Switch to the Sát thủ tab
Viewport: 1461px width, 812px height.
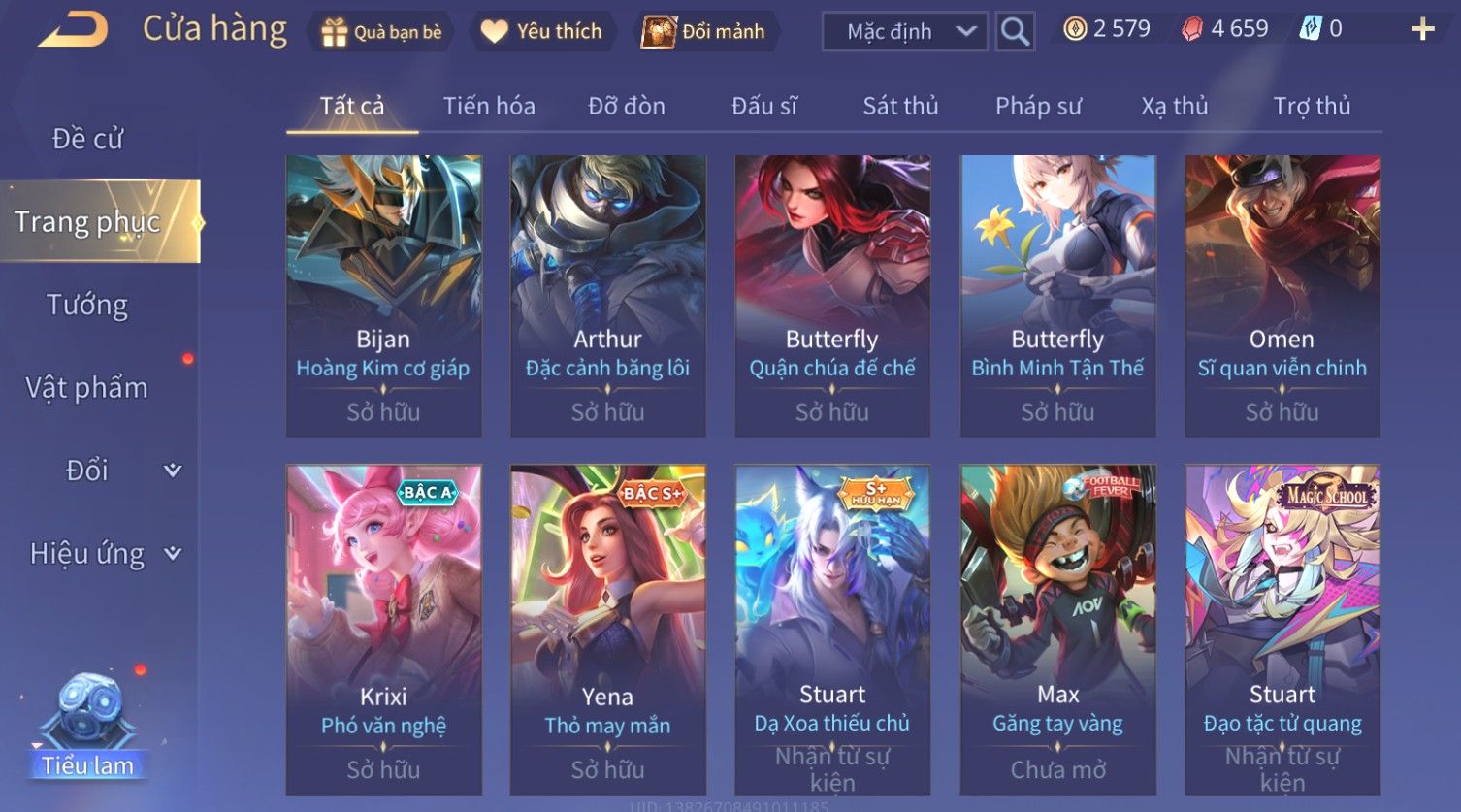click(x=900, y=106)
